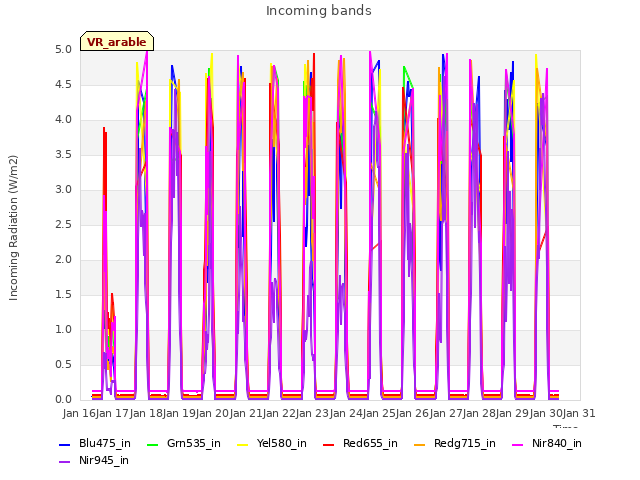640x480 pixels.
Task: Click the yellow Yel580_in legend swatch
Action: coord(242,445)
